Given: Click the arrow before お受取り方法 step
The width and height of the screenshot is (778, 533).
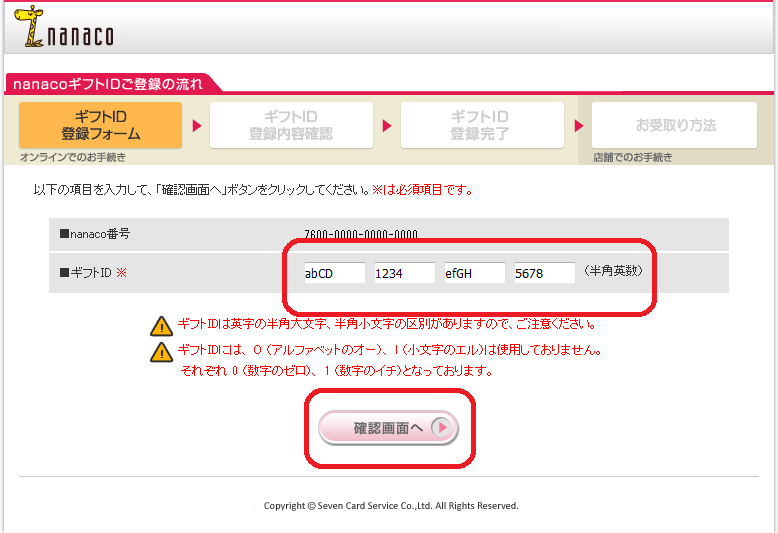Looking at the screenshot, I should (x=577, y=126).
